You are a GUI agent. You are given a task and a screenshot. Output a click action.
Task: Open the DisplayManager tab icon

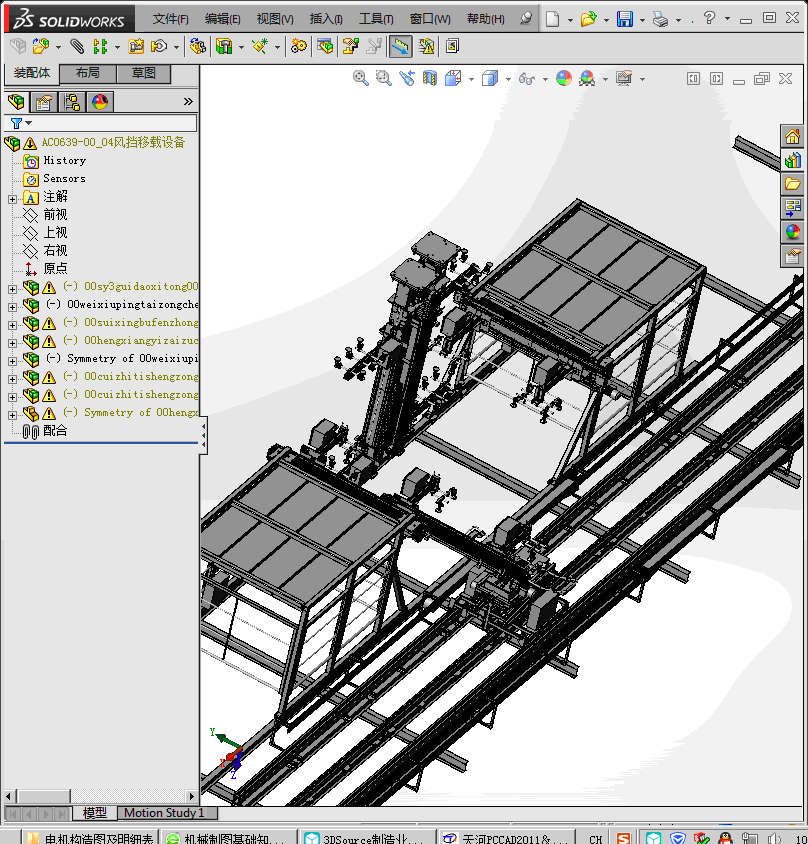click(x=99, y=102)
